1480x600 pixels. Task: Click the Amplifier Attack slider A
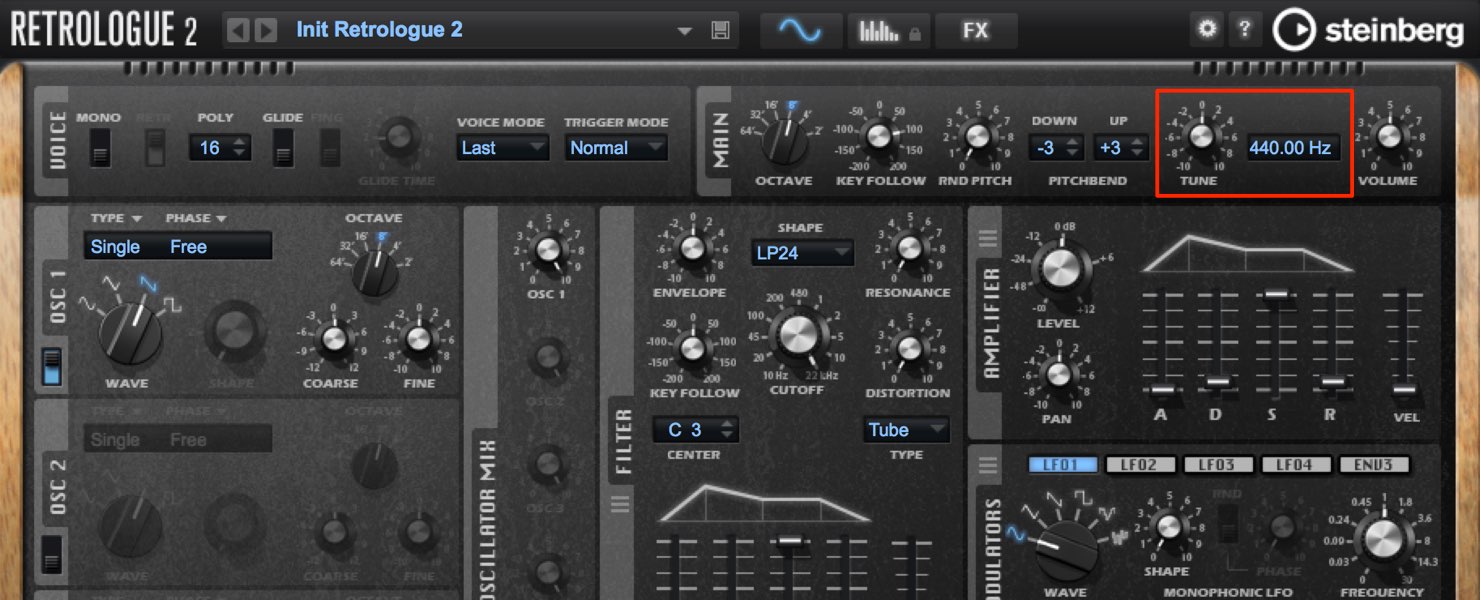[x=1160, y=390]
